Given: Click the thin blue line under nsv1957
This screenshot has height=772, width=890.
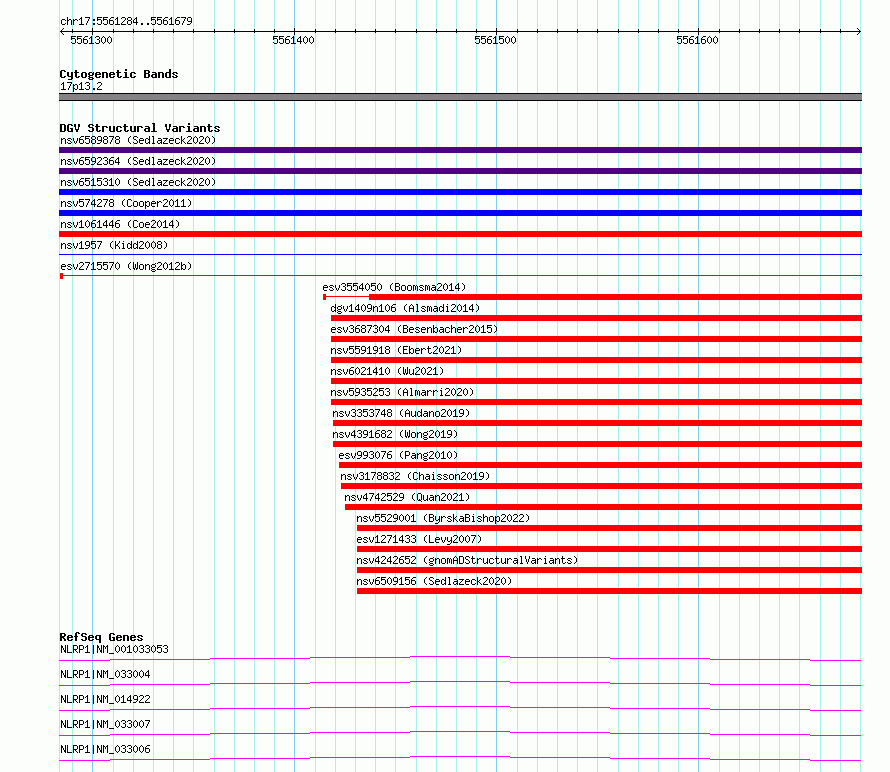Looking at the screenshot, I should pyautogui.click(x=460, y=255).
